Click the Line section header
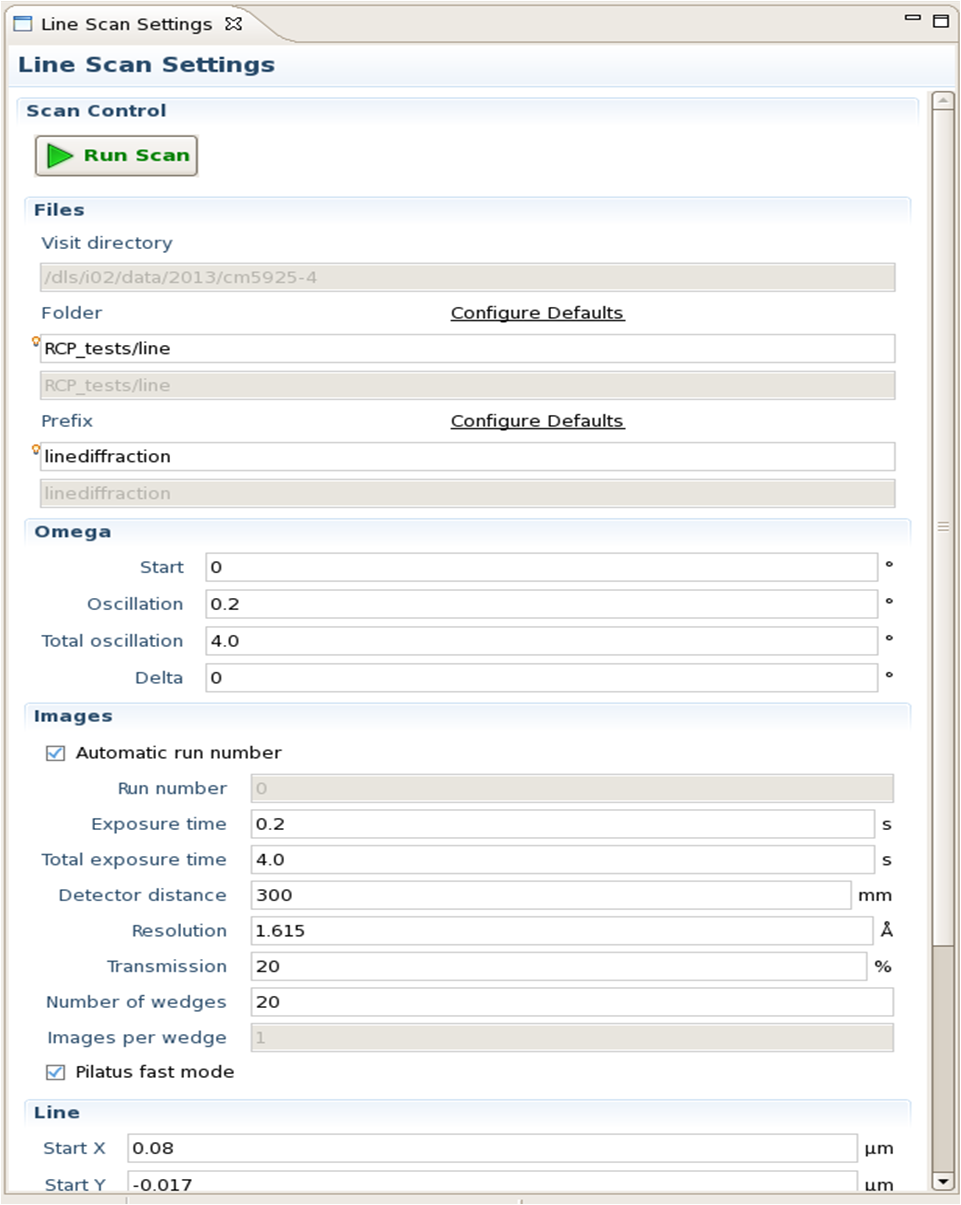 (57, 1112)
